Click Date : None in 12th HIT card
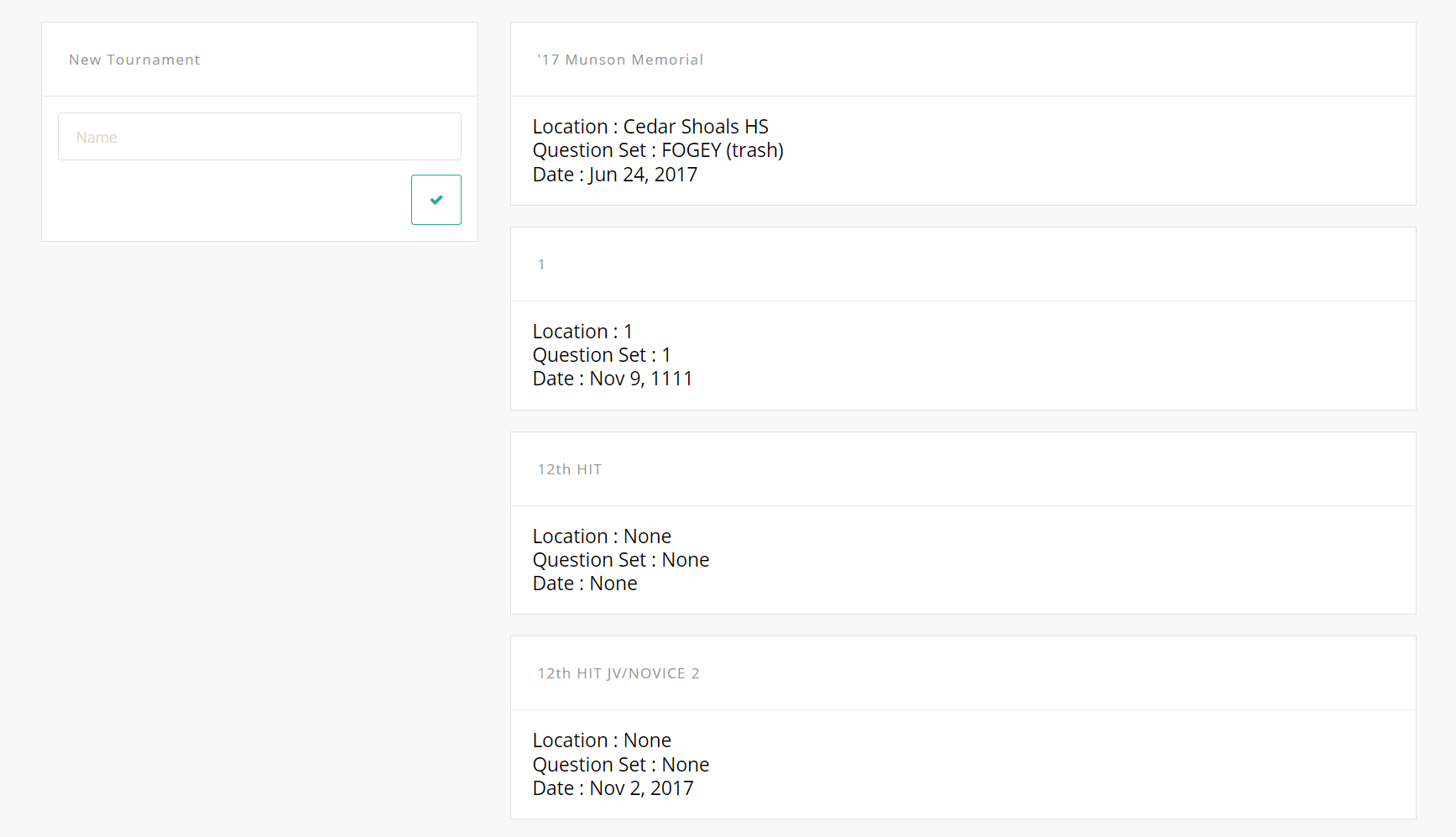 point(585,583)
